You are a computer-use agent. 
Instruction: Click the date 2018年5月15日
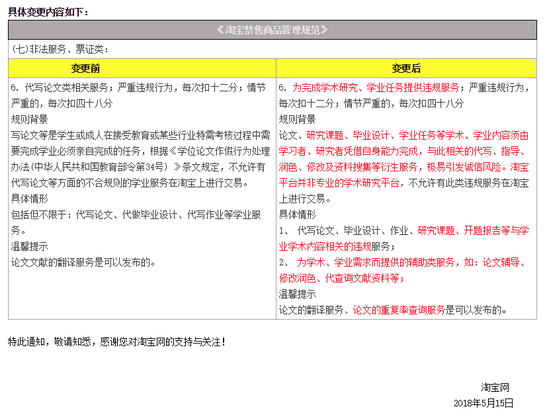coord(483,403)
